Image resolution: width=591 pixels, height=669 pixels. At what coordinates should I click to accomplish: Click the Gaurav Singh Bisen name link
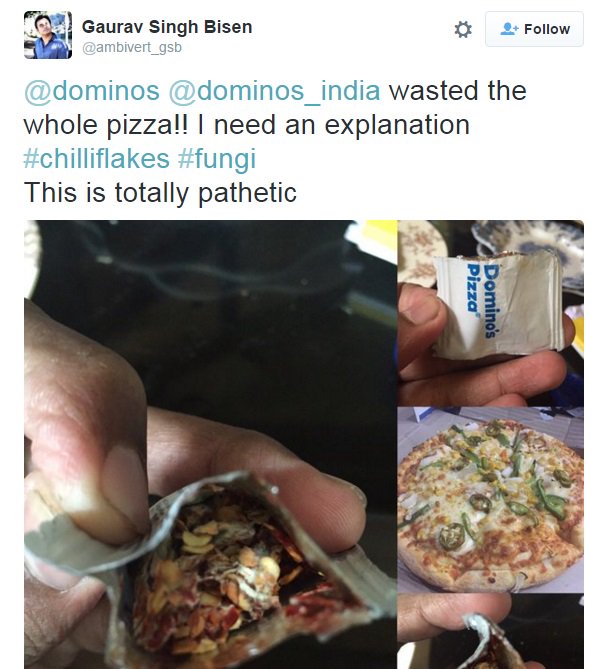pyautogui.click(x=167, y=27)
